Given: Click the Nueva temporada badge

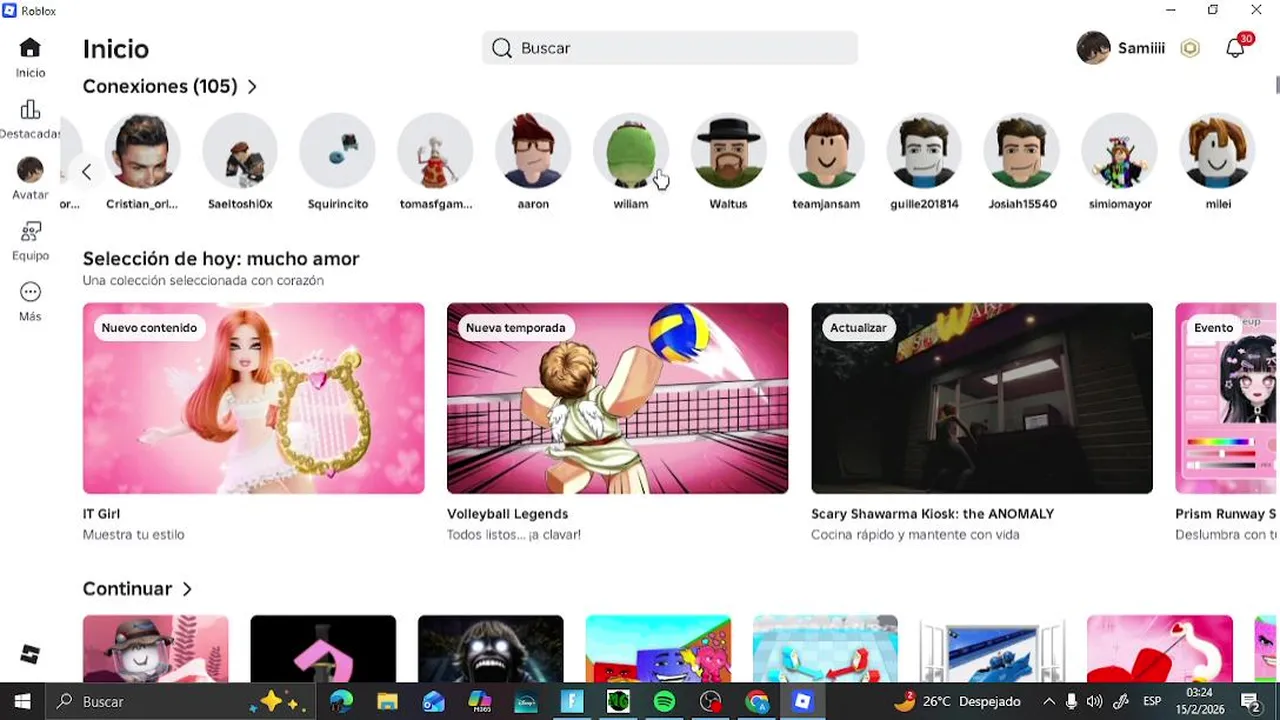Looking at the screenshot, I should pos(515,328).
